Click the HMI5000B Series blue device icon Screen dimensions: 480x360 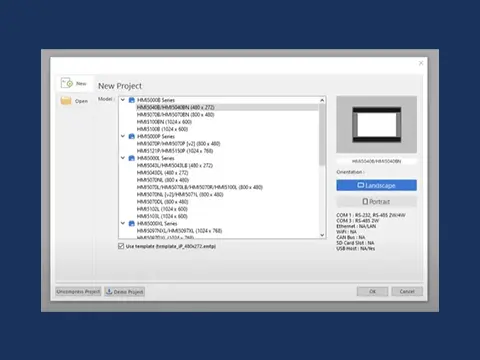click(x=132, y=100)
